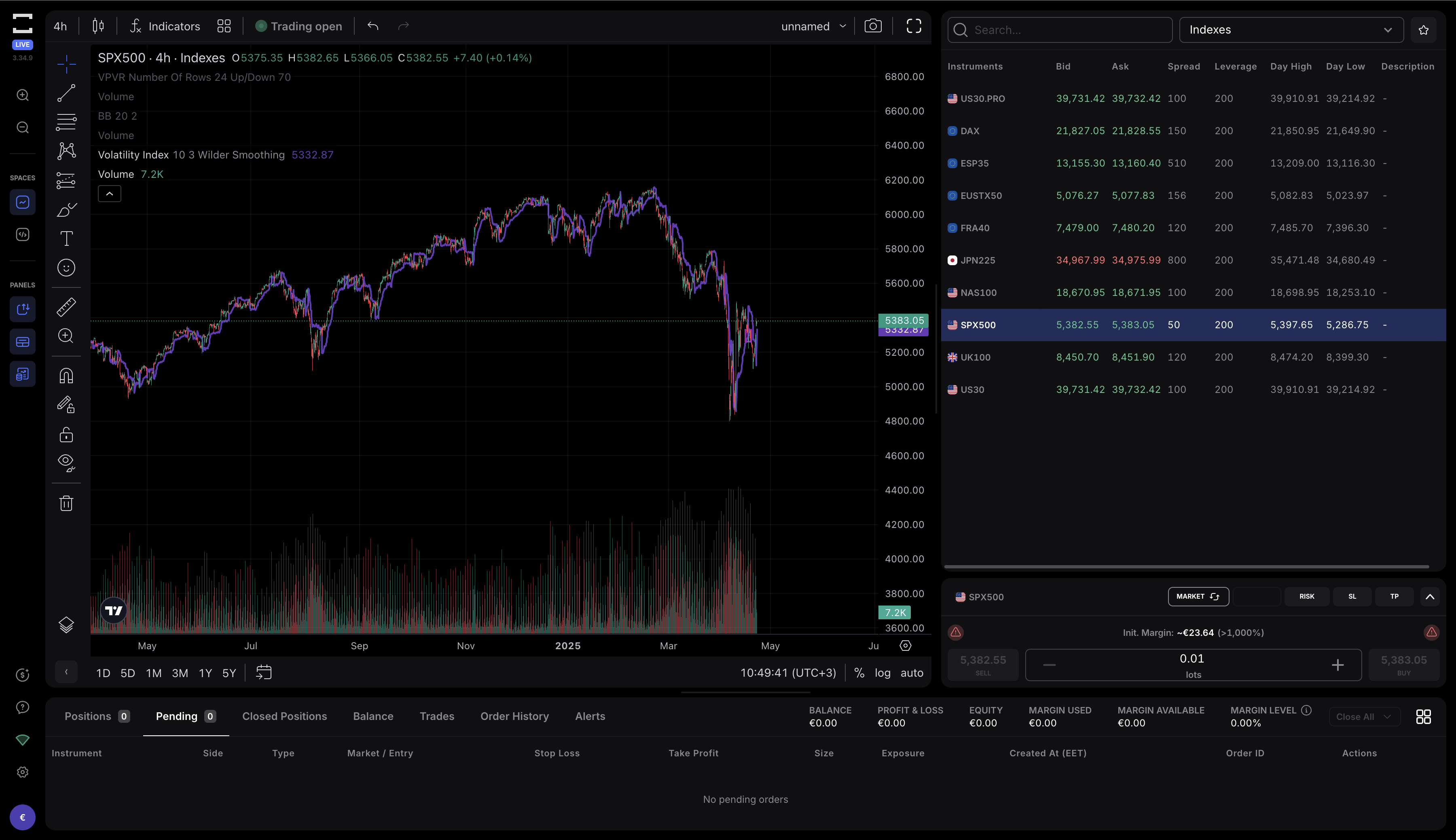Open the MARKET order type selector
The image size is (1456, 840).
1198,597
